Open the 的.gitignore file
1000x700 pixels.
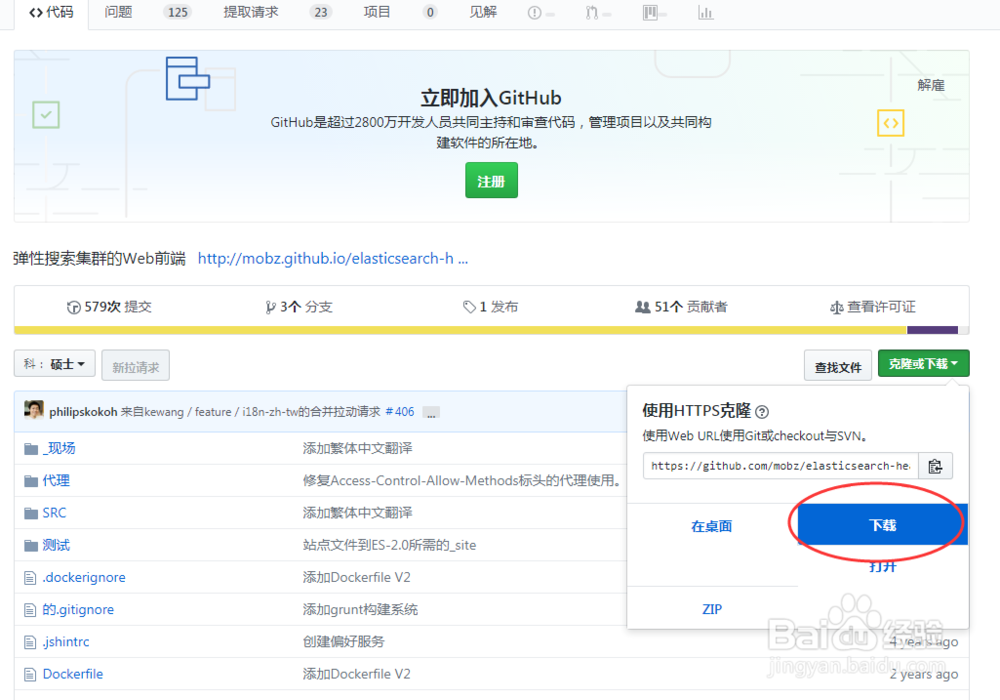pyautogui.click(x=78, y=609)
